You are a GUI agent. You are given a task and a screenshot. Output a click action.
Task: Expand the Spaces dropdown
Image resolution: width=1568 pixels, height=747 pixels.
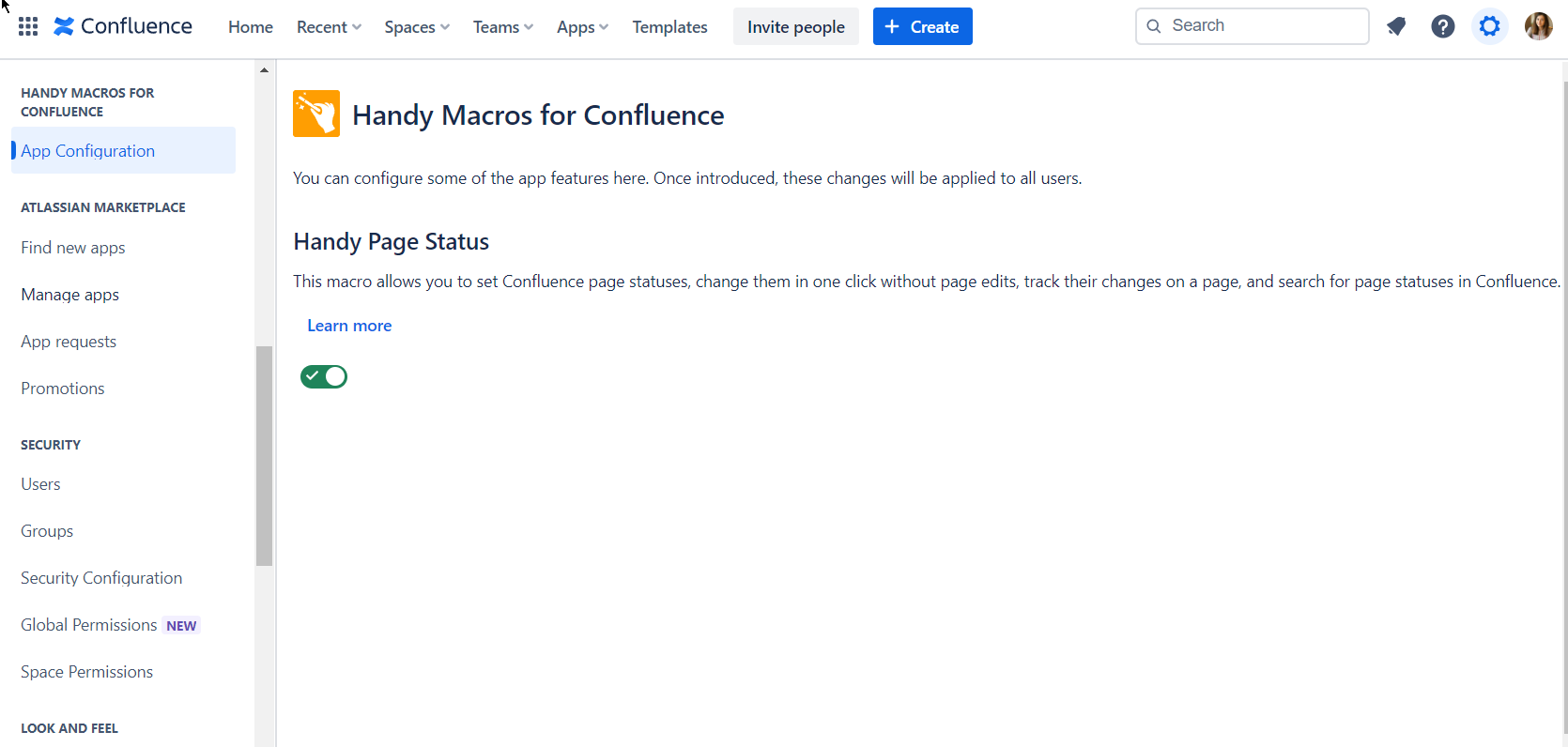[x=417, y=27]
